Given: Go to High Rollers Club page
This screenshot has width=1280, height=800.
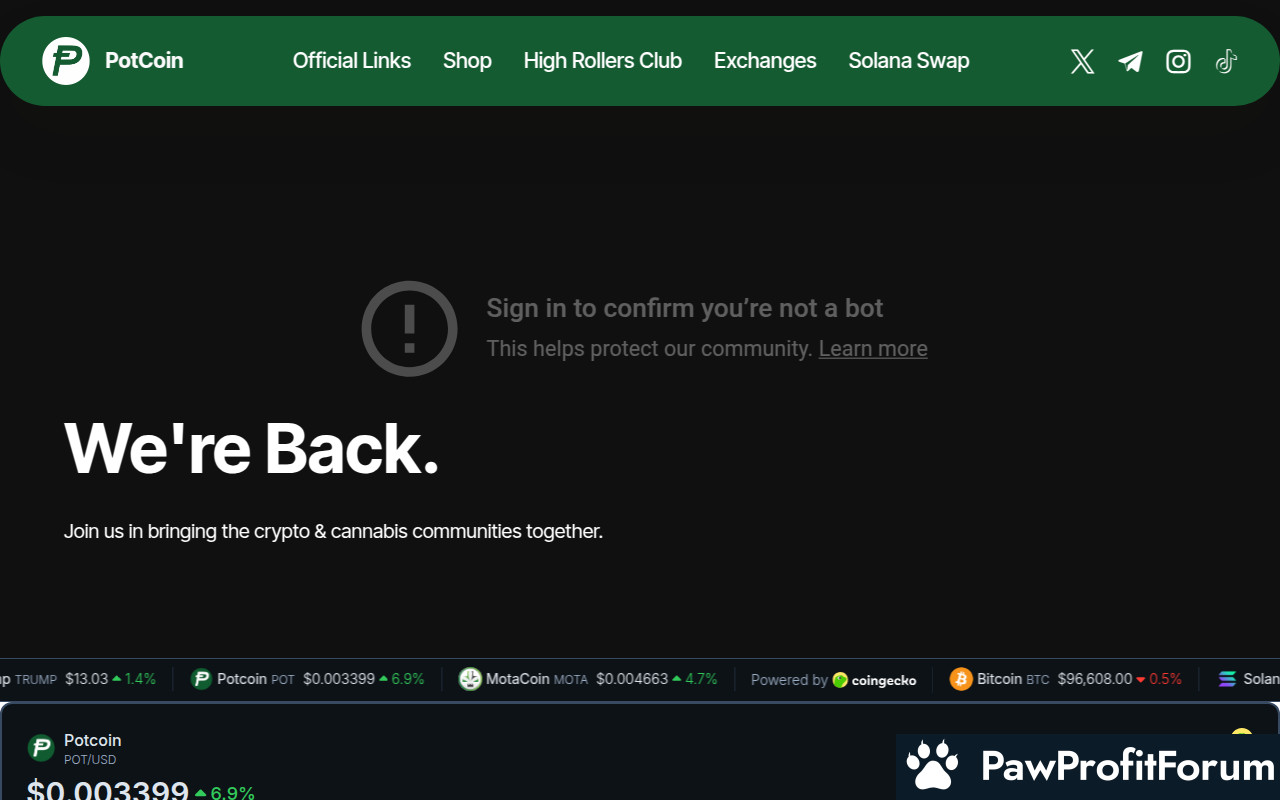Looking at the screenshot, I should (603, 61).
